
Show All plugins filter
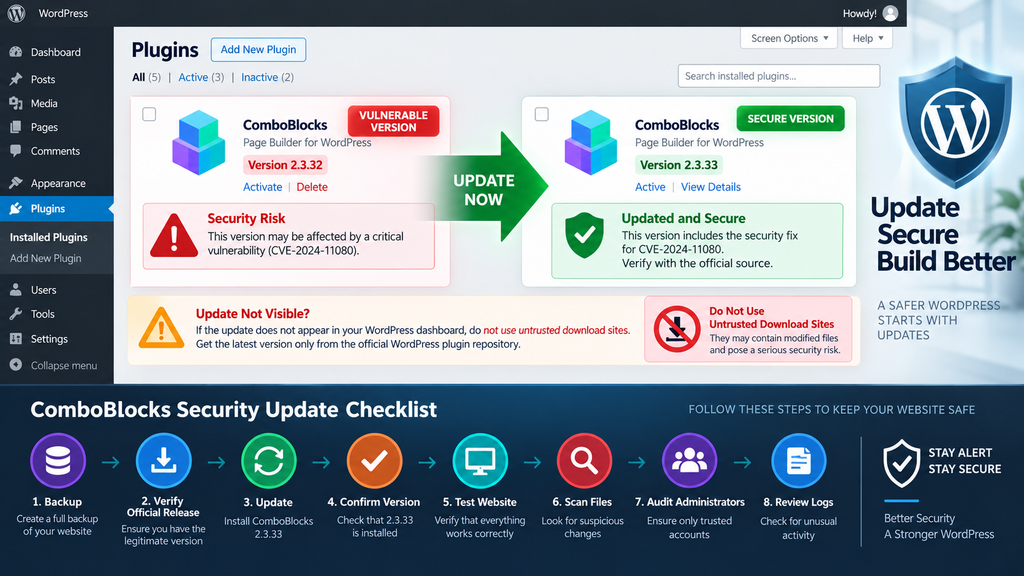tap(146, 77)
